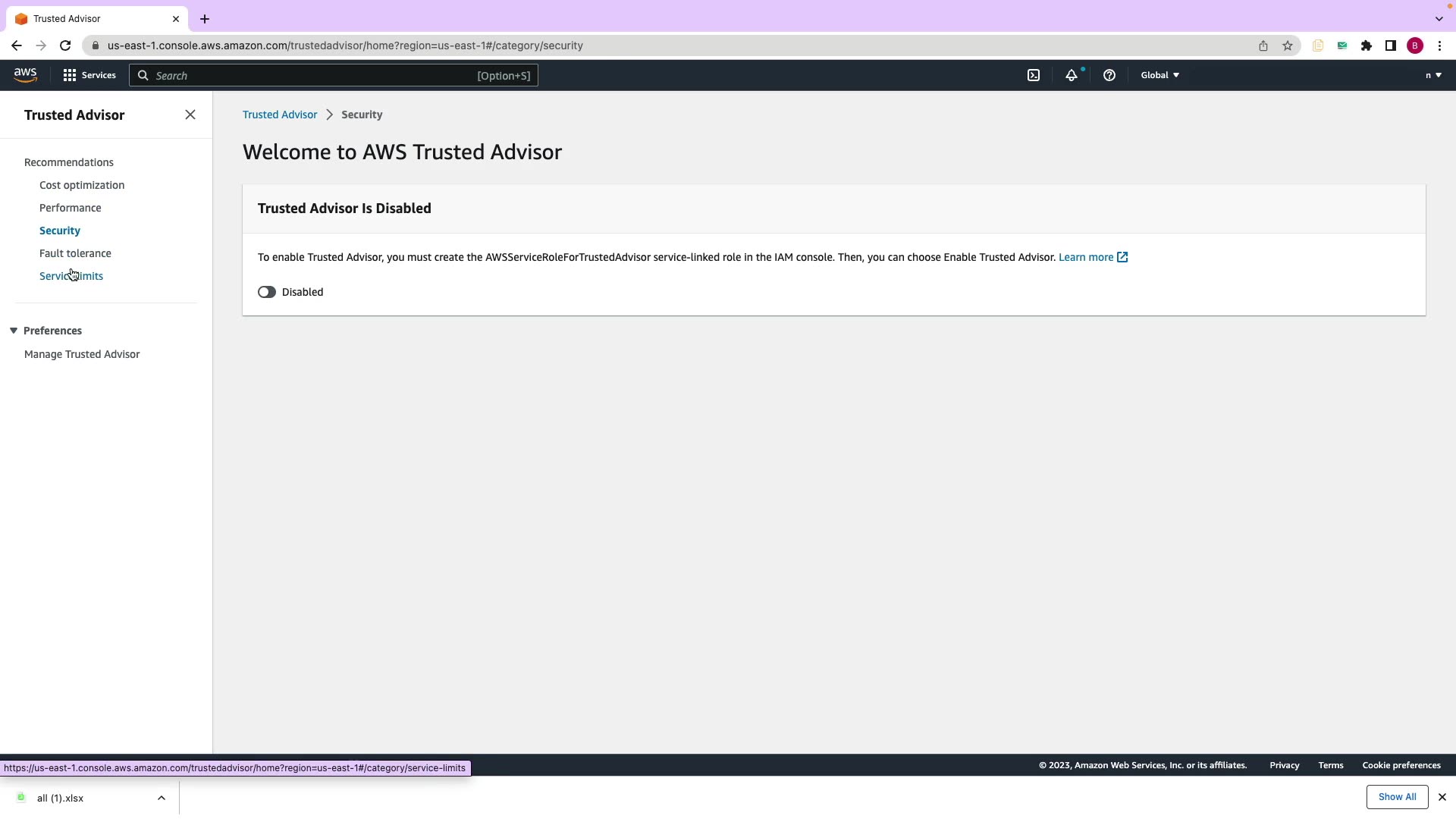Expand all (1).xlsx download options chevron
The height and width of the screenshot is (819, 1456).
161,798
